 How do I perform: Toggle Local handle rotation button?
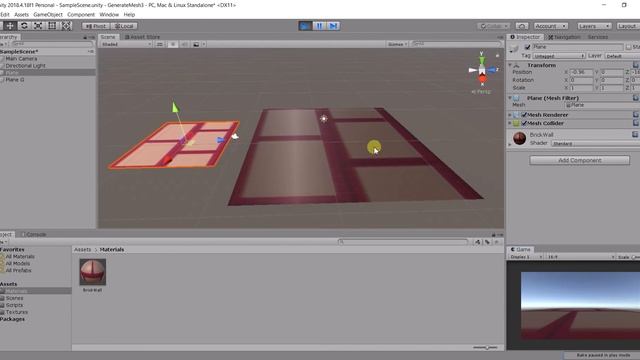pyautogui.click(x=124, y=26)
